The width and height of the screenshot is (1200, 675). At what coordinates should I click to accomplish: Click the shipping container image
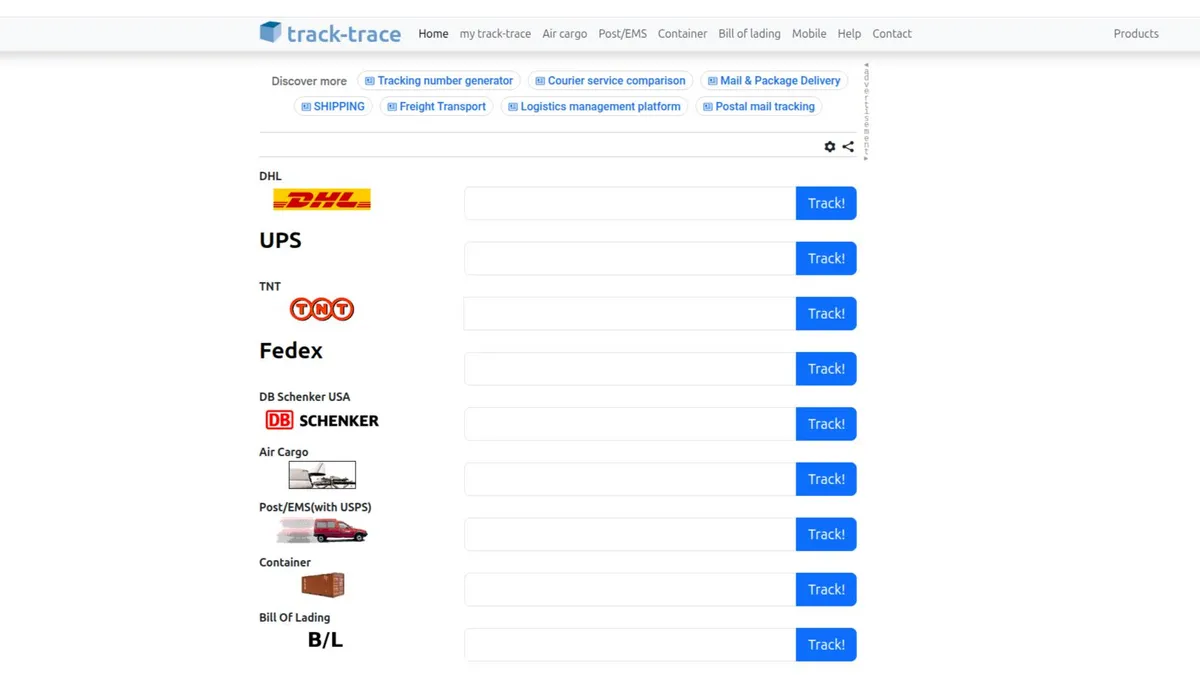(323, 585)
